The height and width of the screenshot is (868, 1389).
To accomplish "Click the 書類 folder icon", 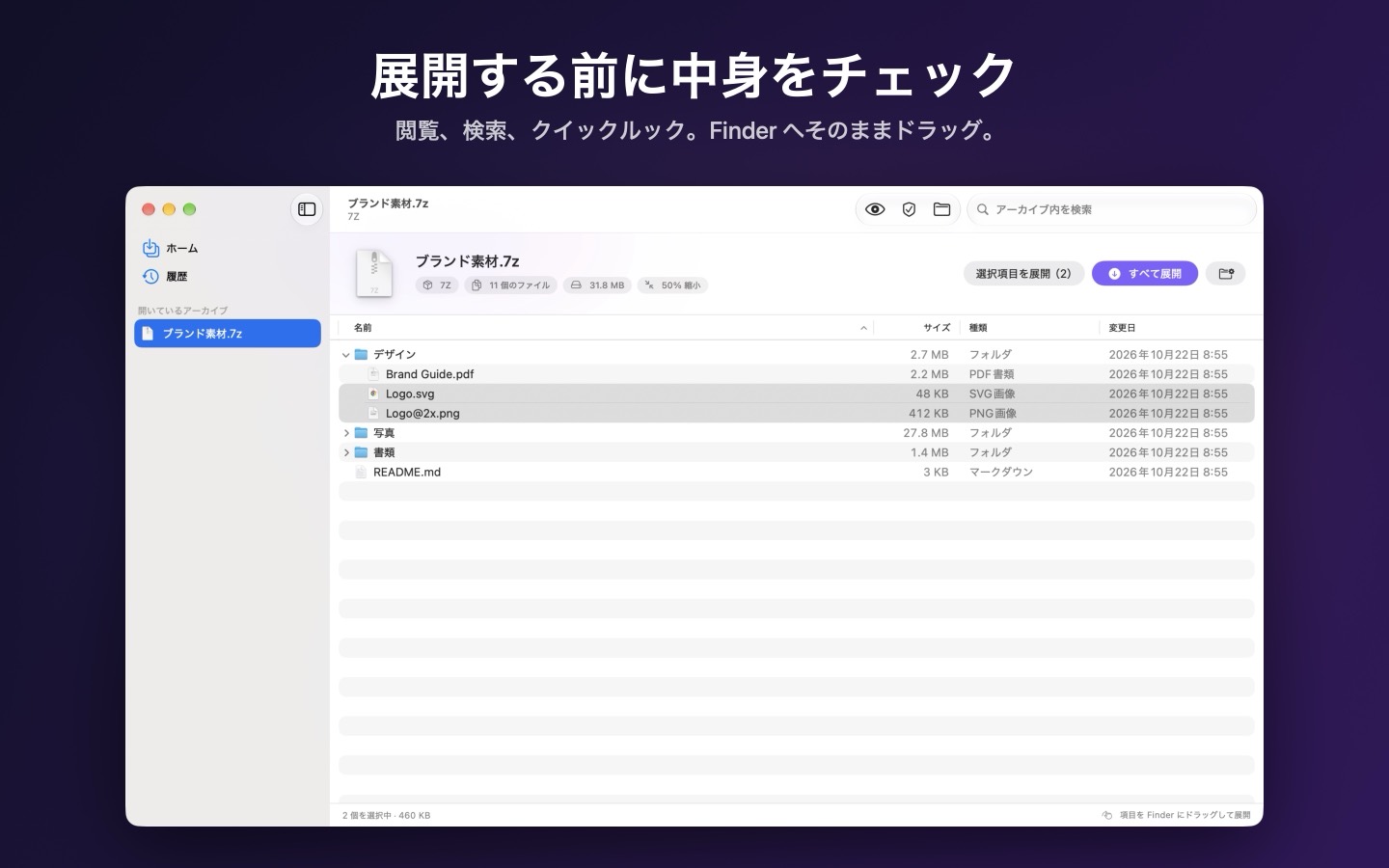I will pos(361,452).
